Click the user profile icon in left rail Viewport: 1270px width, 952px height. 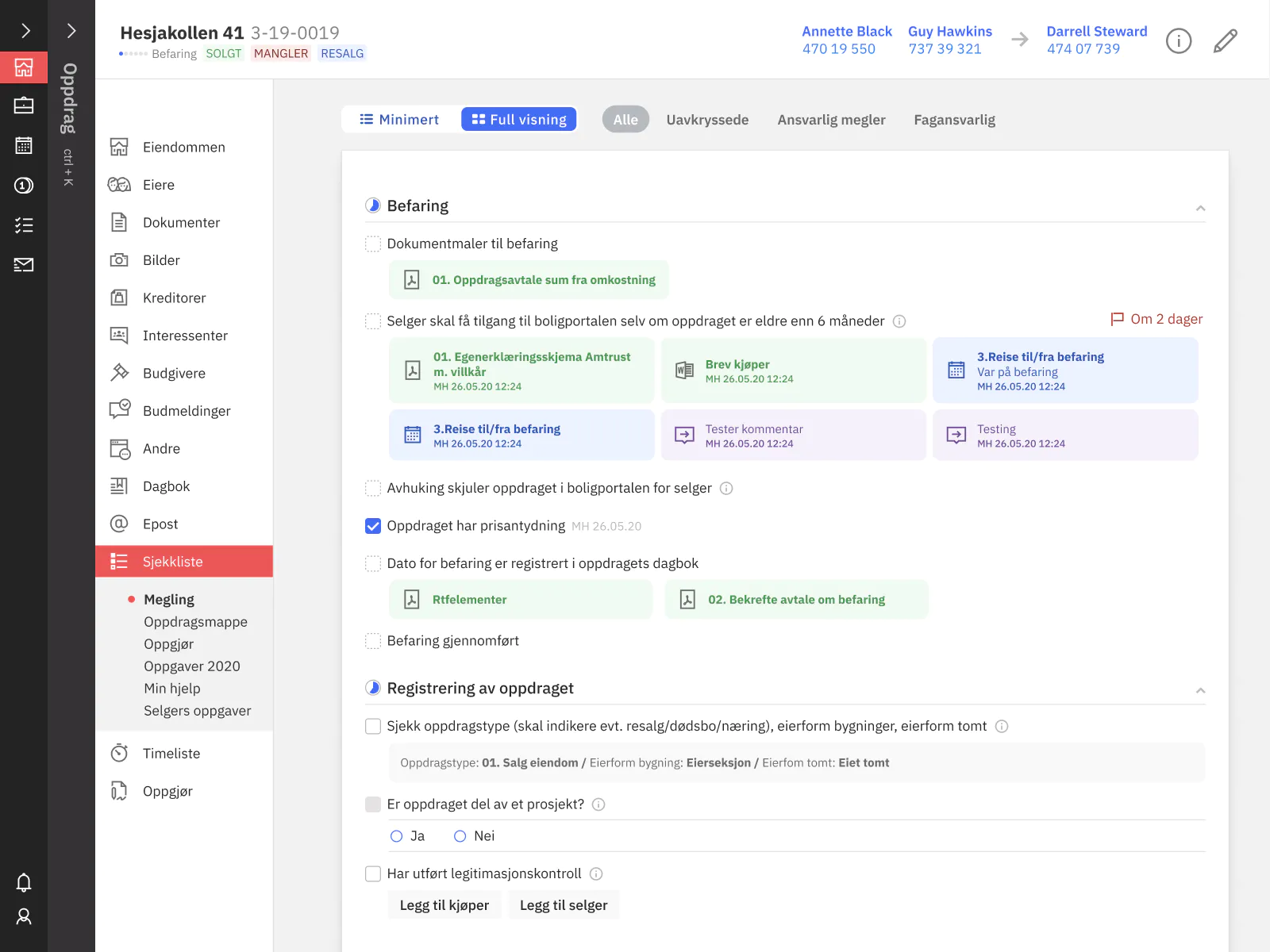[x=24, y=917]
